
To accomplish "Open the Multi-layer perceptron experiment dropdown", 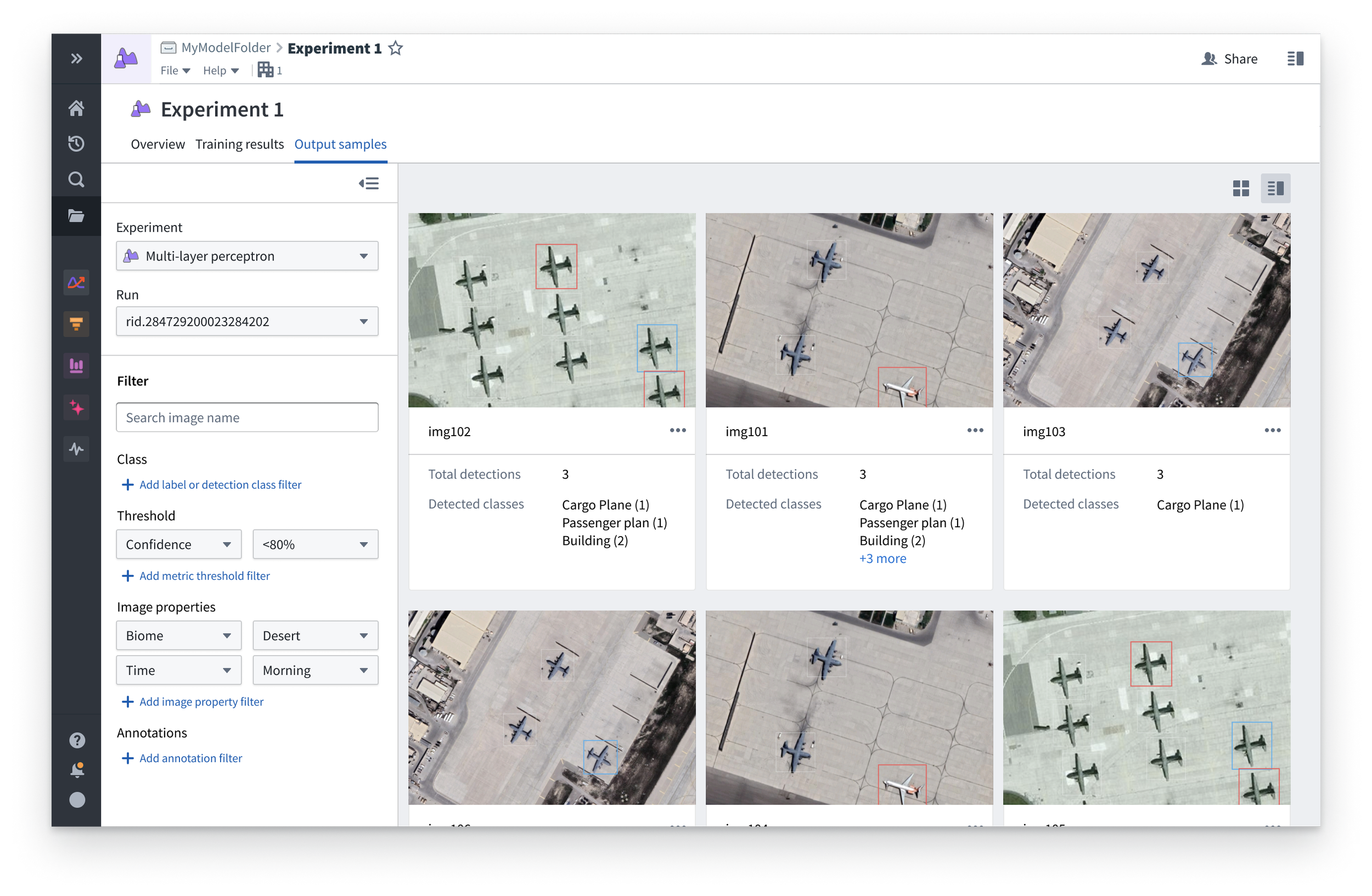I will pyautogui.click(x=247, y=256).
